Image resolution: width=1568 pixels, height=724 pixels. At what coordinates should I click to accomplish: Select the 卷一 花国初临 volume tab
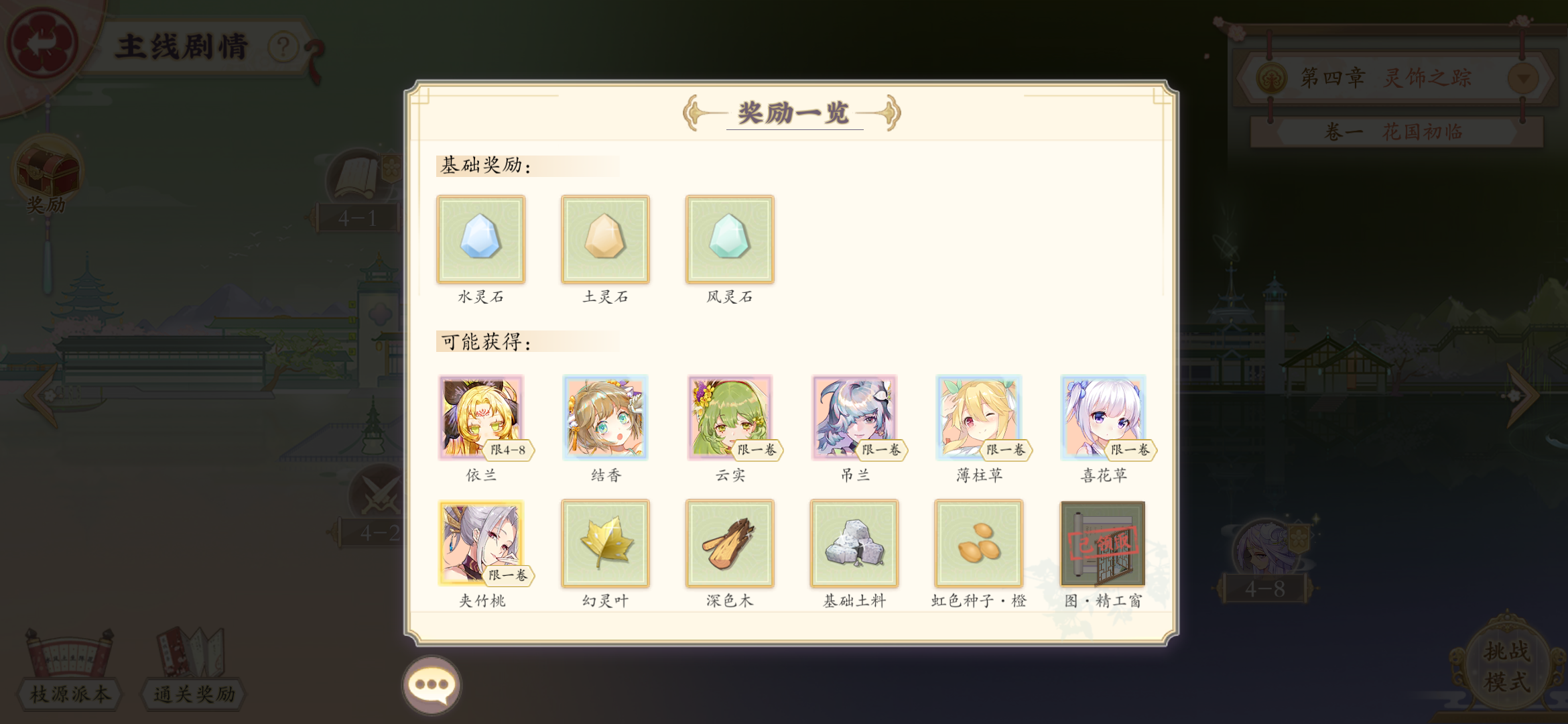1396,131
